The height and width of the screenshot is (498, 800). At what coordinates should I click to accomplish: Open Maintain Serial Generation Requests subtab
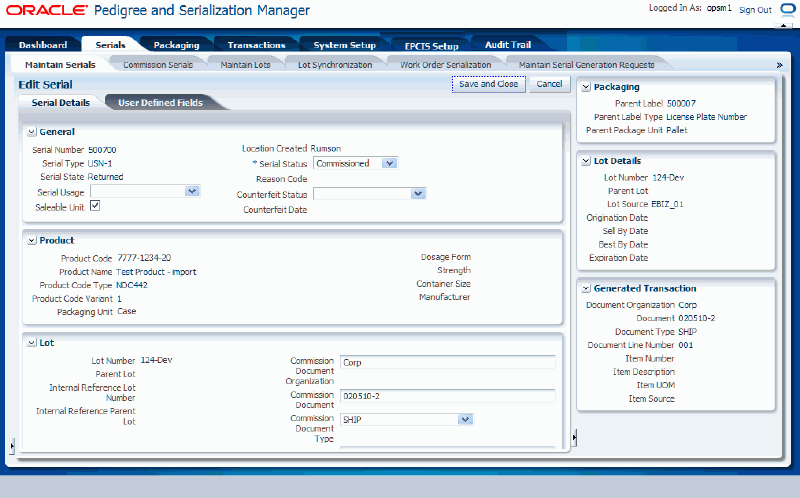point(586,65)
